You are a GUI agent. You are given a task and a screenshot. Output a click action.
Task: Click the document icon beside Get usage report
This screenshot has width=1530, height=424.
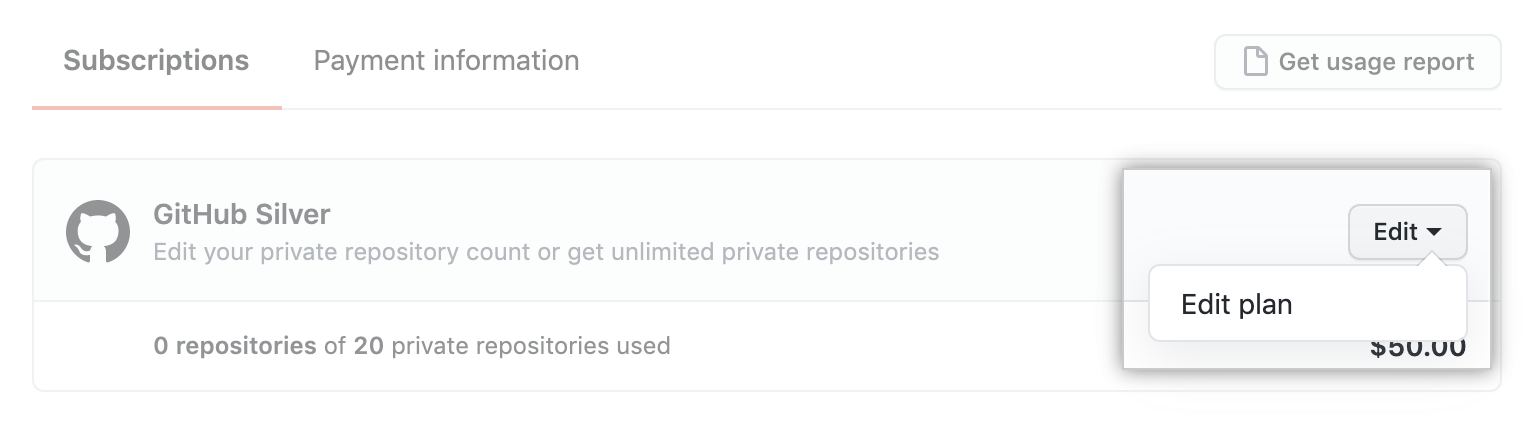pos(1255,62)
